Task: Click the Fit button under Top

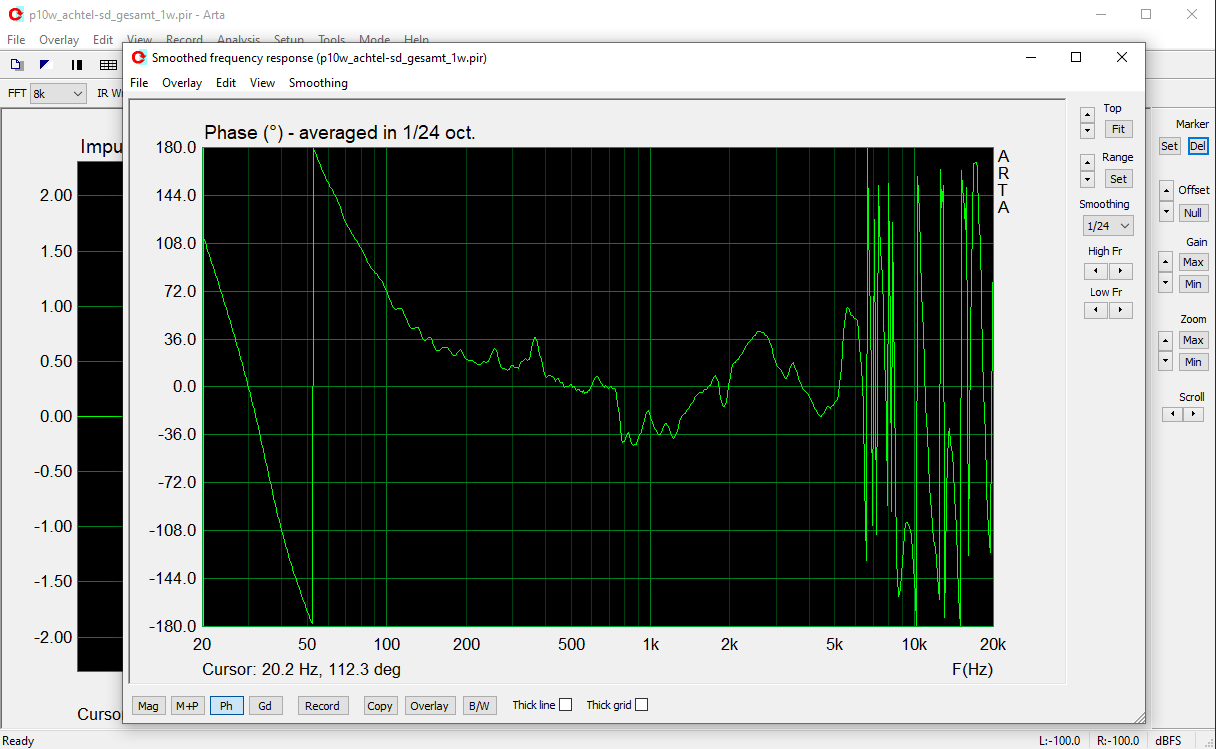Action: [x=1118, y=129]
